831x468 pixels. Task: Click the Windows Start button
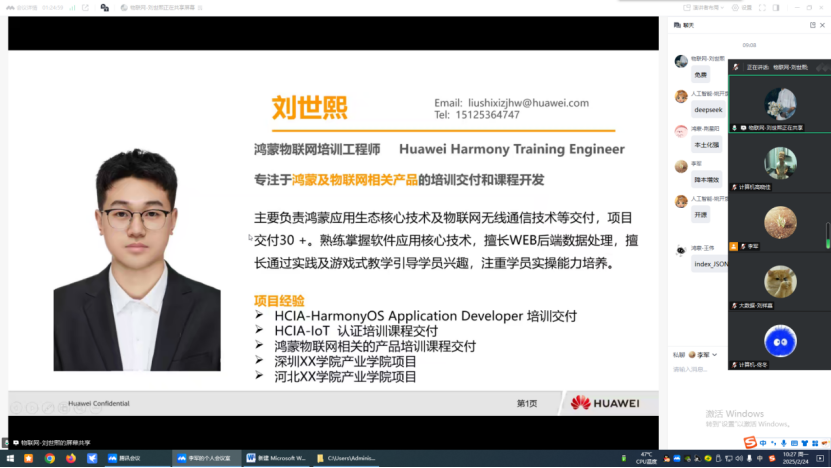[x=8, y=458]
